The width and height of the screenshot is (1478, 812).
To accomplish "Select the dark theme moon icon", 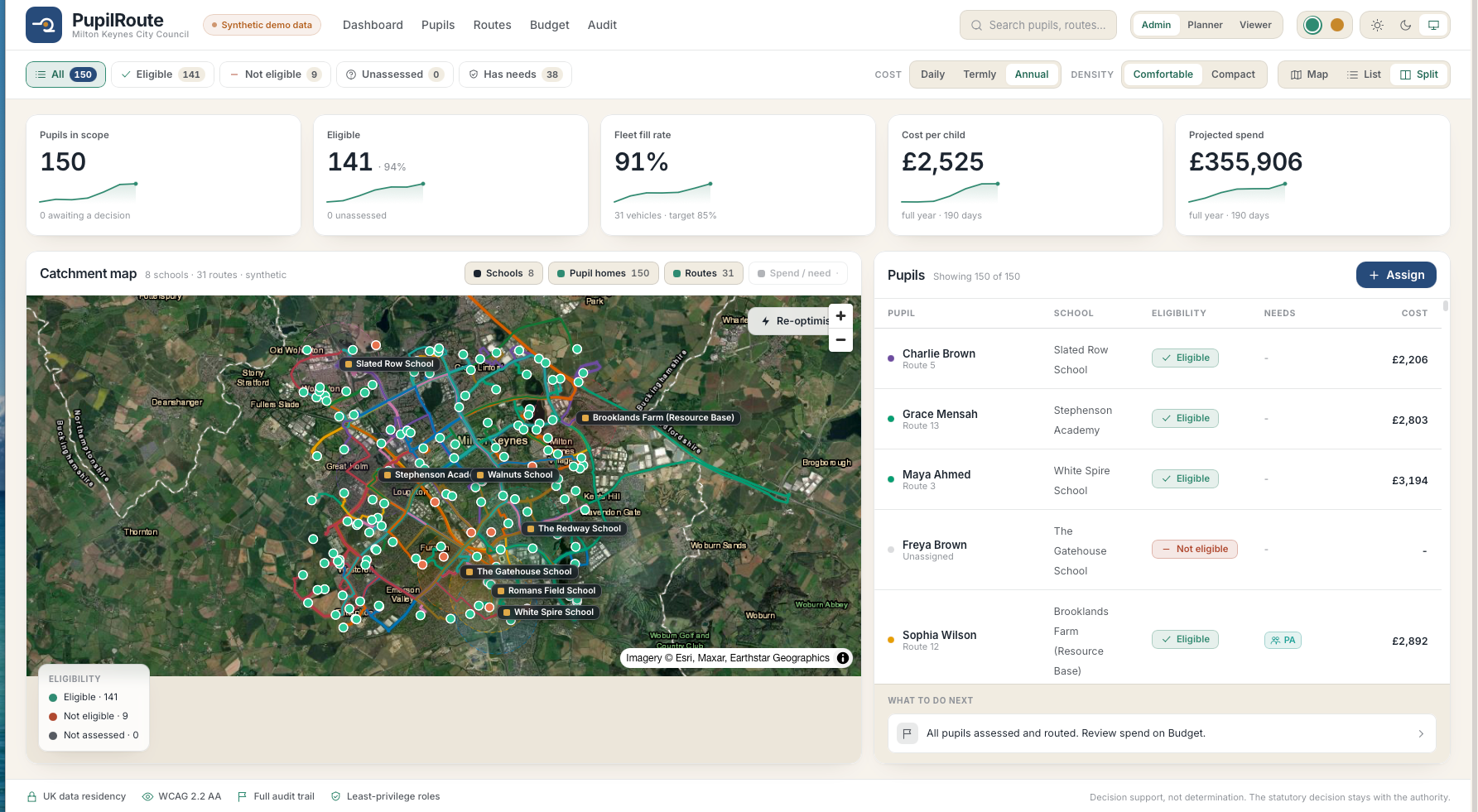I will click(x=1405, y=25).
